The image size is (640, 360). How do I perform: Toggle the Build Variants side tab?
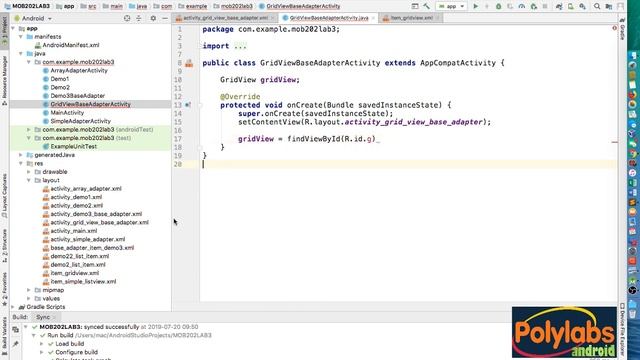(4, 336)
